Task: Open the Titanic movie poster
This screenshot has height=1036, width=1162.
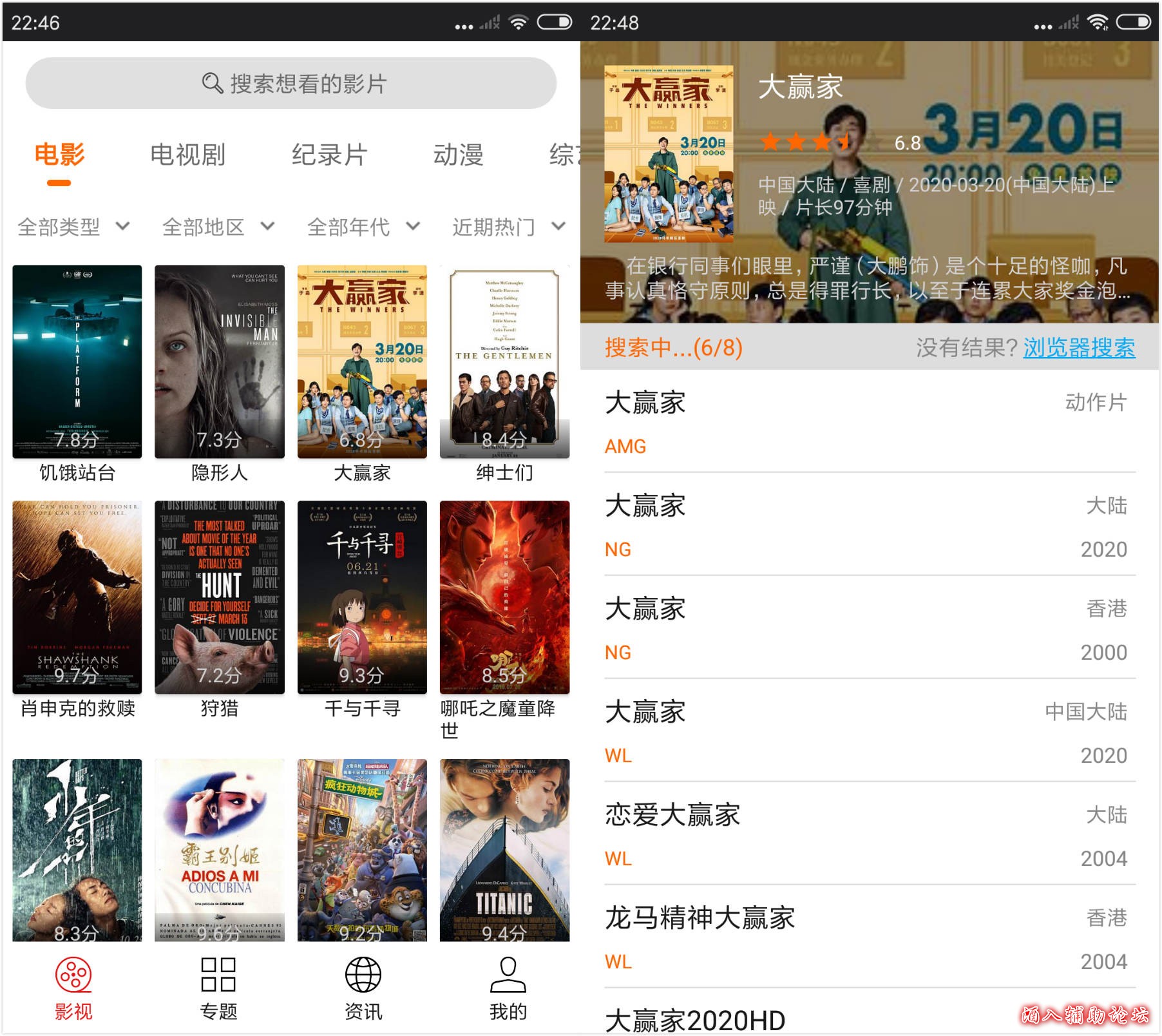Action: click(504, 850)
